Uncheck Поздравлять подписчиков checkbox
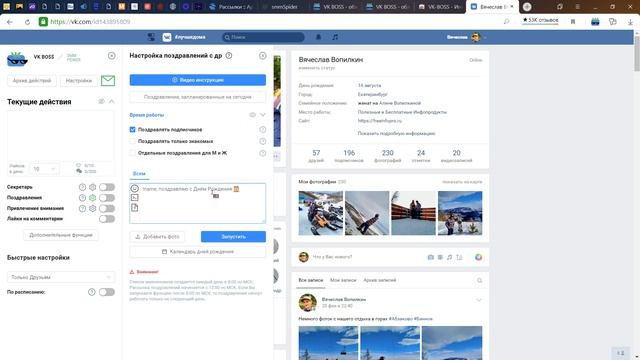 pyautogui.click(x=133, y=129)
